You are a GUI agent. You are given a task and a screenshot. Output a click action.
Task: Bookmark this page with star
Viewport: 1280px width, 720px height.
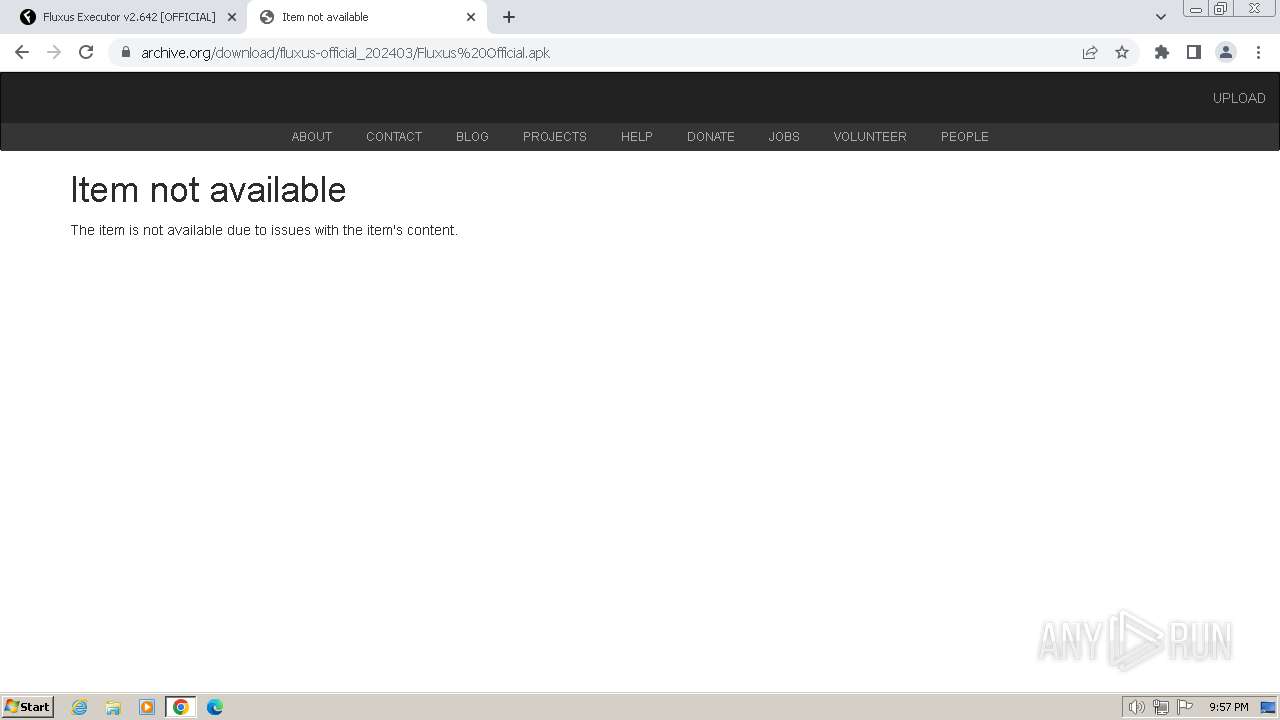tap(1122, 52)
